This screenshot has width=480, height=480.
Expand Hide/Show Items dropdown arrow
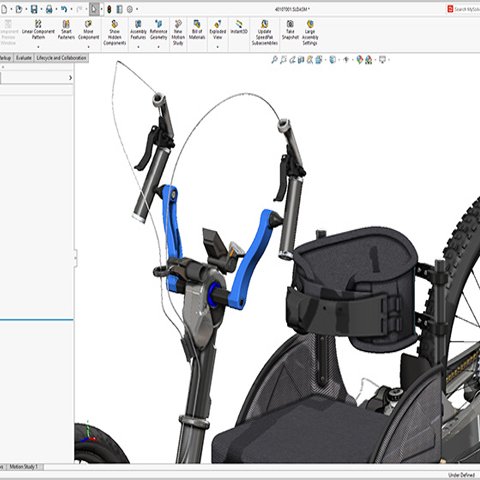[352, 60]
